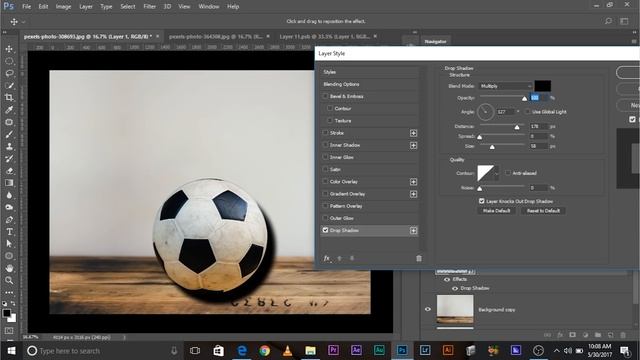Image resolution: width=640 pixels, height=360 pixels.
Task: Enable the Contour checkbox
Action: (330, 109)
